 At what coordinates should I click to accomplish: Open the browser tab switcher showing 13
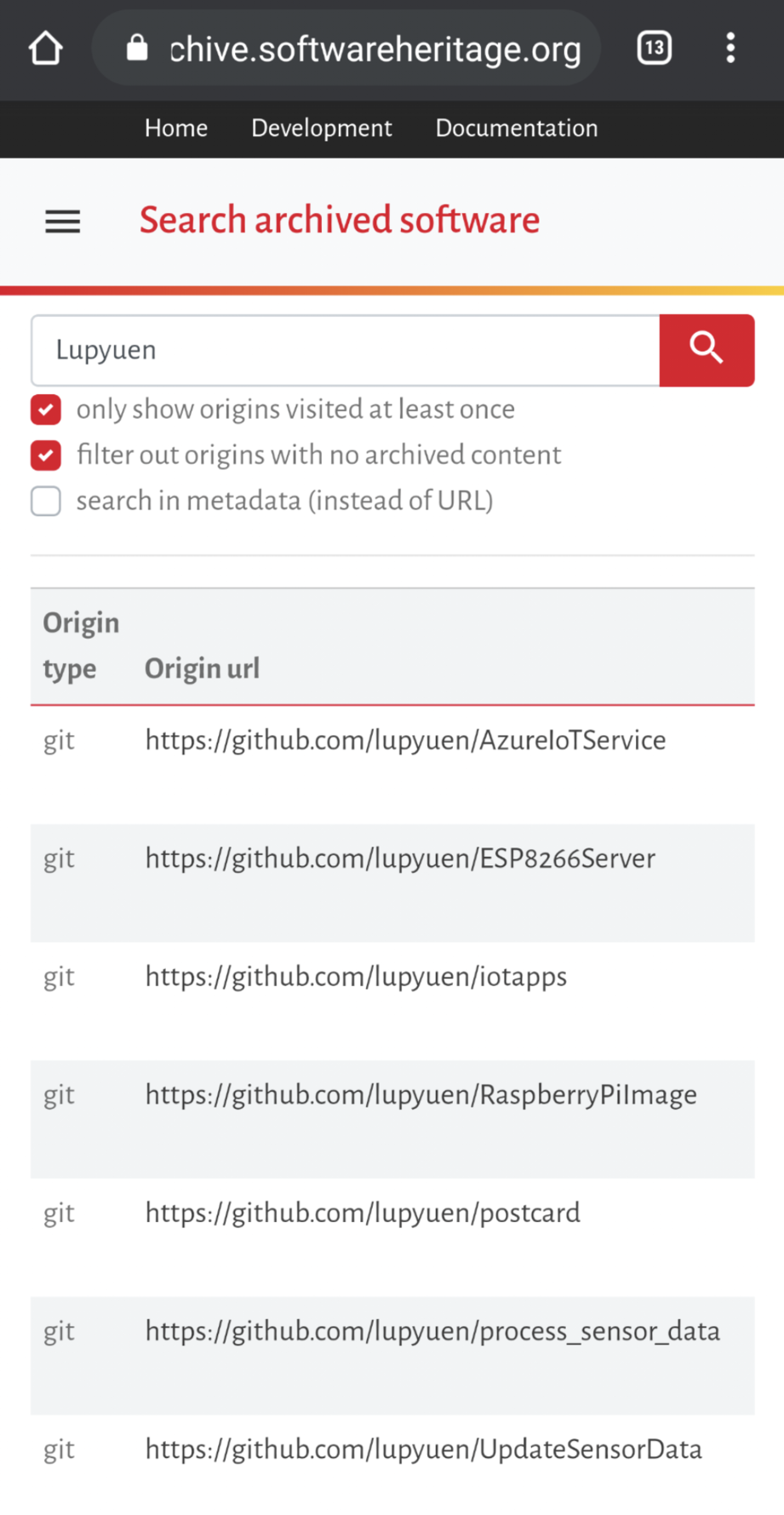point(654,49)
